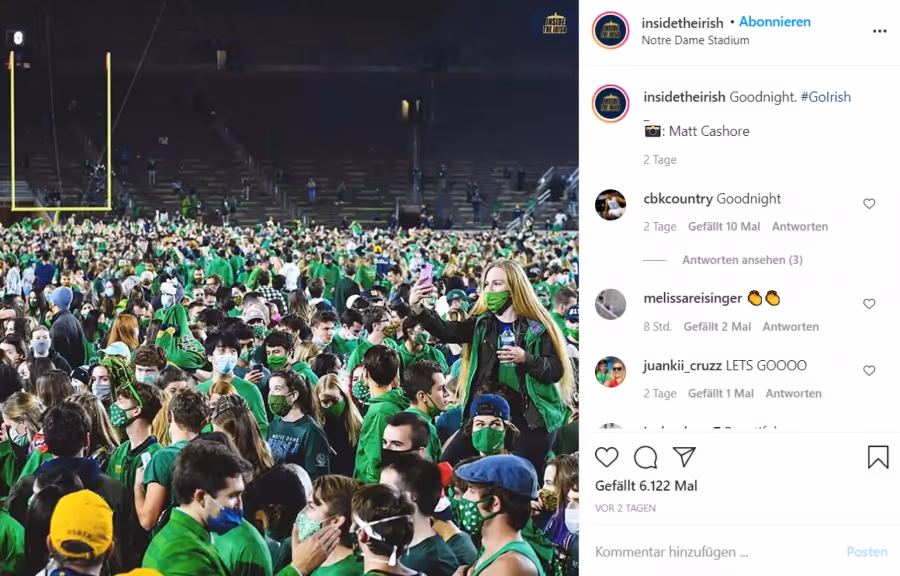Open Notre Dame Stadium location link

[695, 40]
